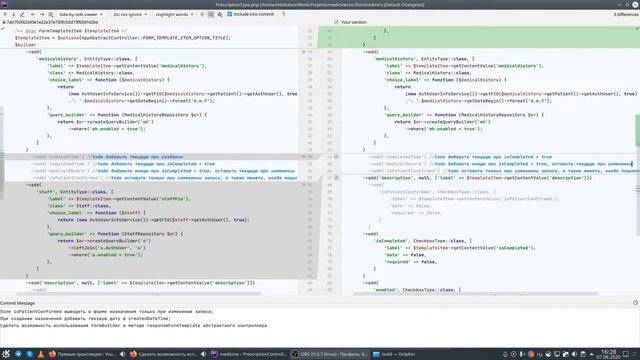
Task: Click the notifications bell in system tray
Action: pyautogui.click(x=505, y=354)
